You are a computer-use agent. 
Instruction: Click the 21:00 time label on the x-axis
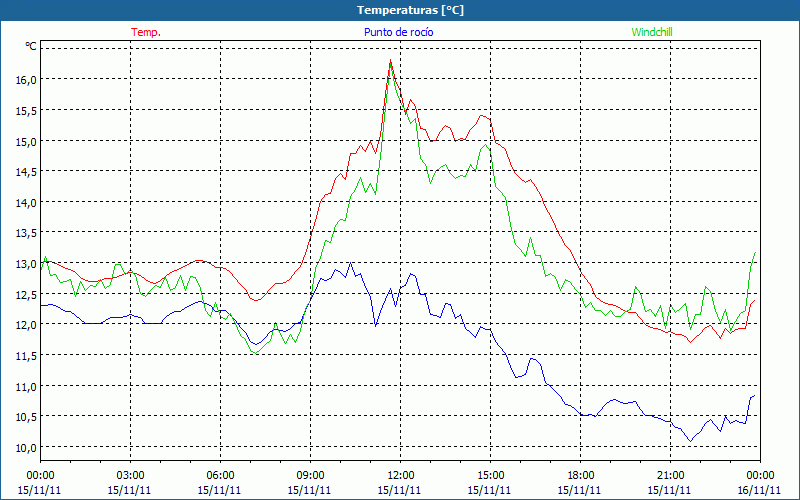(x=670, y=476)
